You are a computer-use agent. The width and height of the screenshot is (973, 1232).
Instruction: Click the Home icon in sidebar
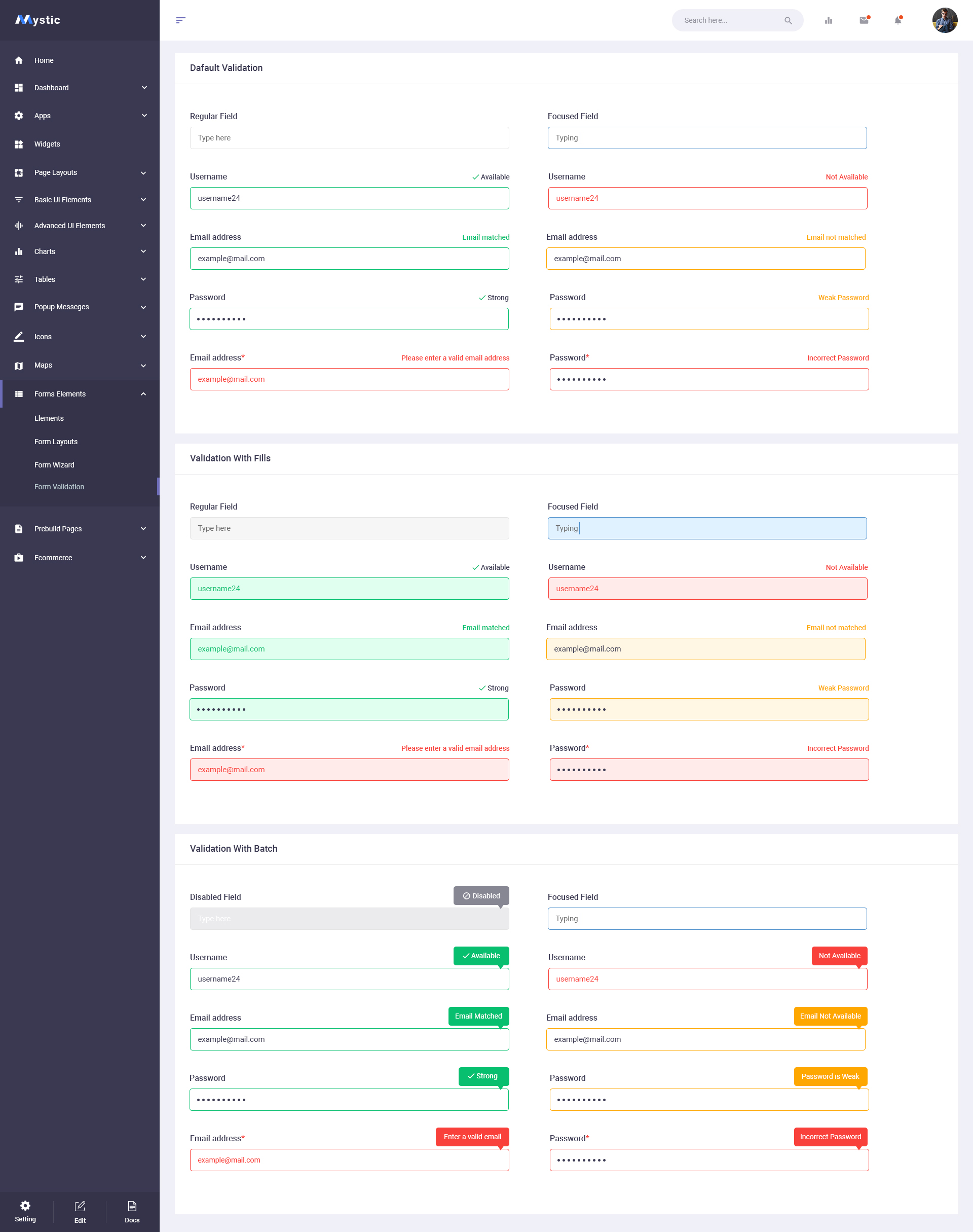pos(19,60)
